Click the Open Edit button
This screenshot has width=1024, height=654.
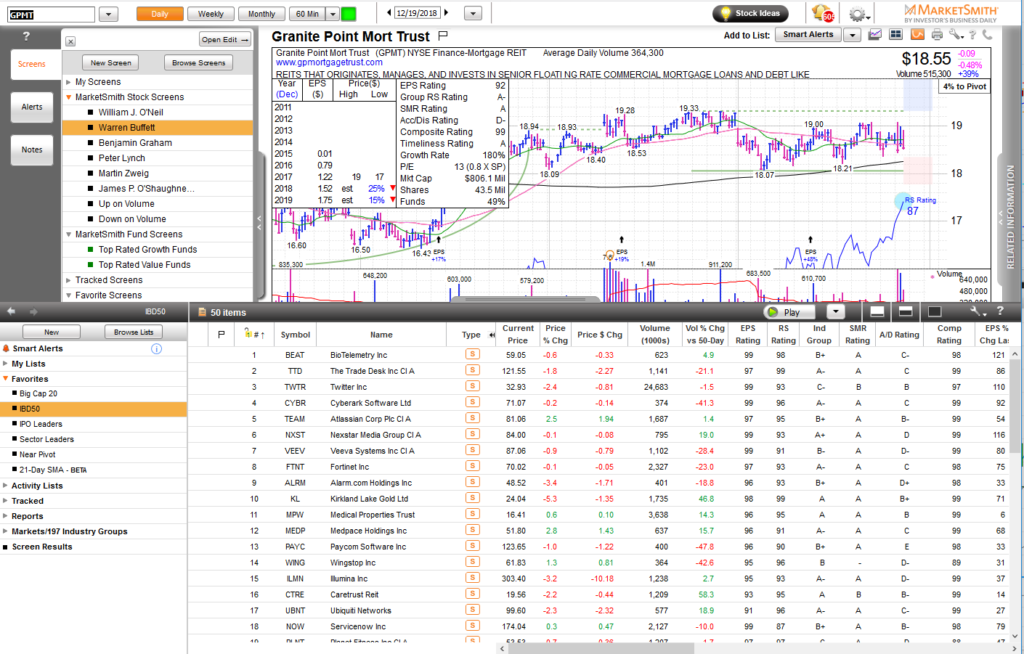[x=225, y=40]
